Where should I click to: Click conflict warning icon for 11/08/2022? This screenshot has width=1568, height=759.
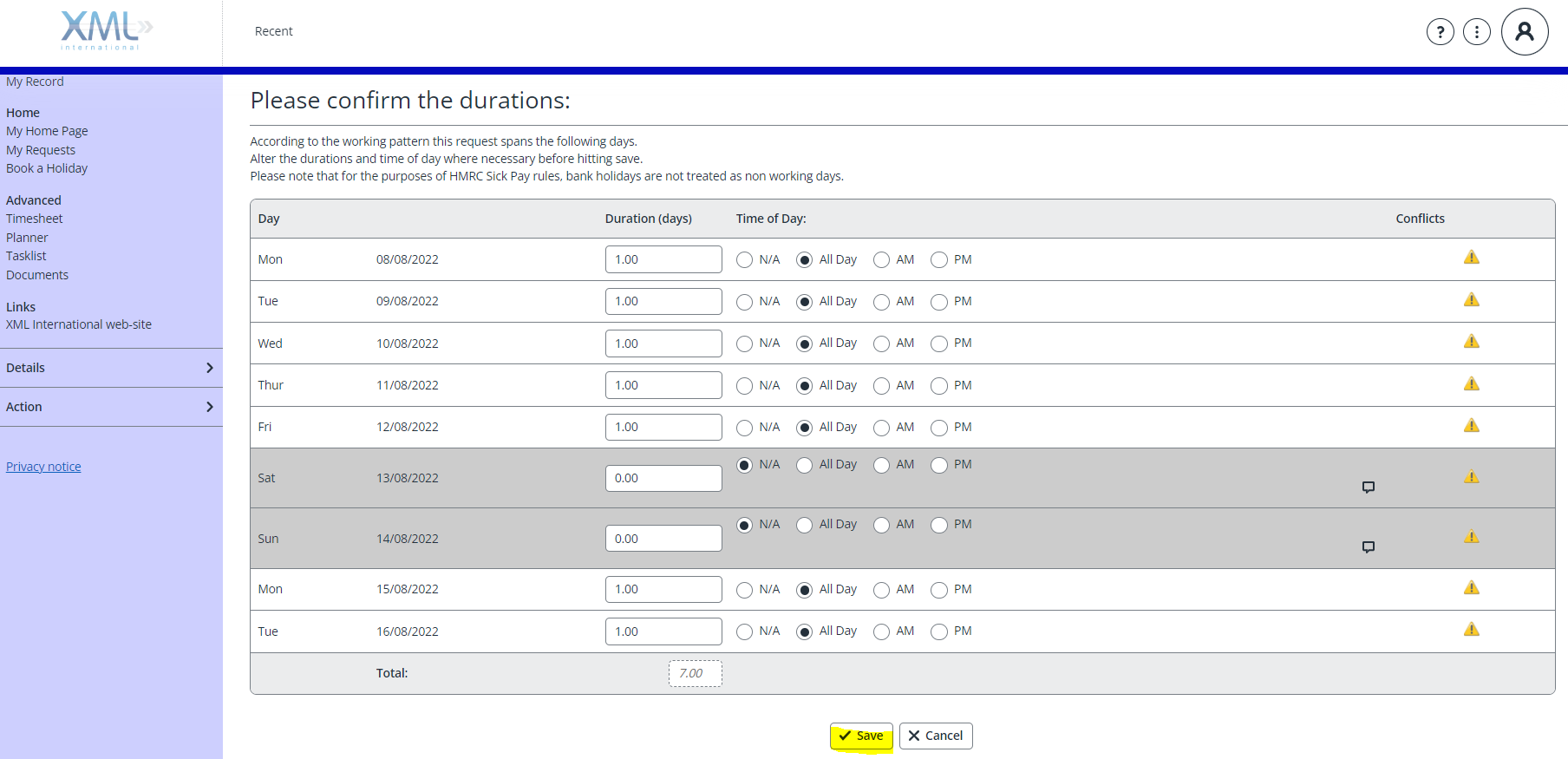[x=1472, y=384]
